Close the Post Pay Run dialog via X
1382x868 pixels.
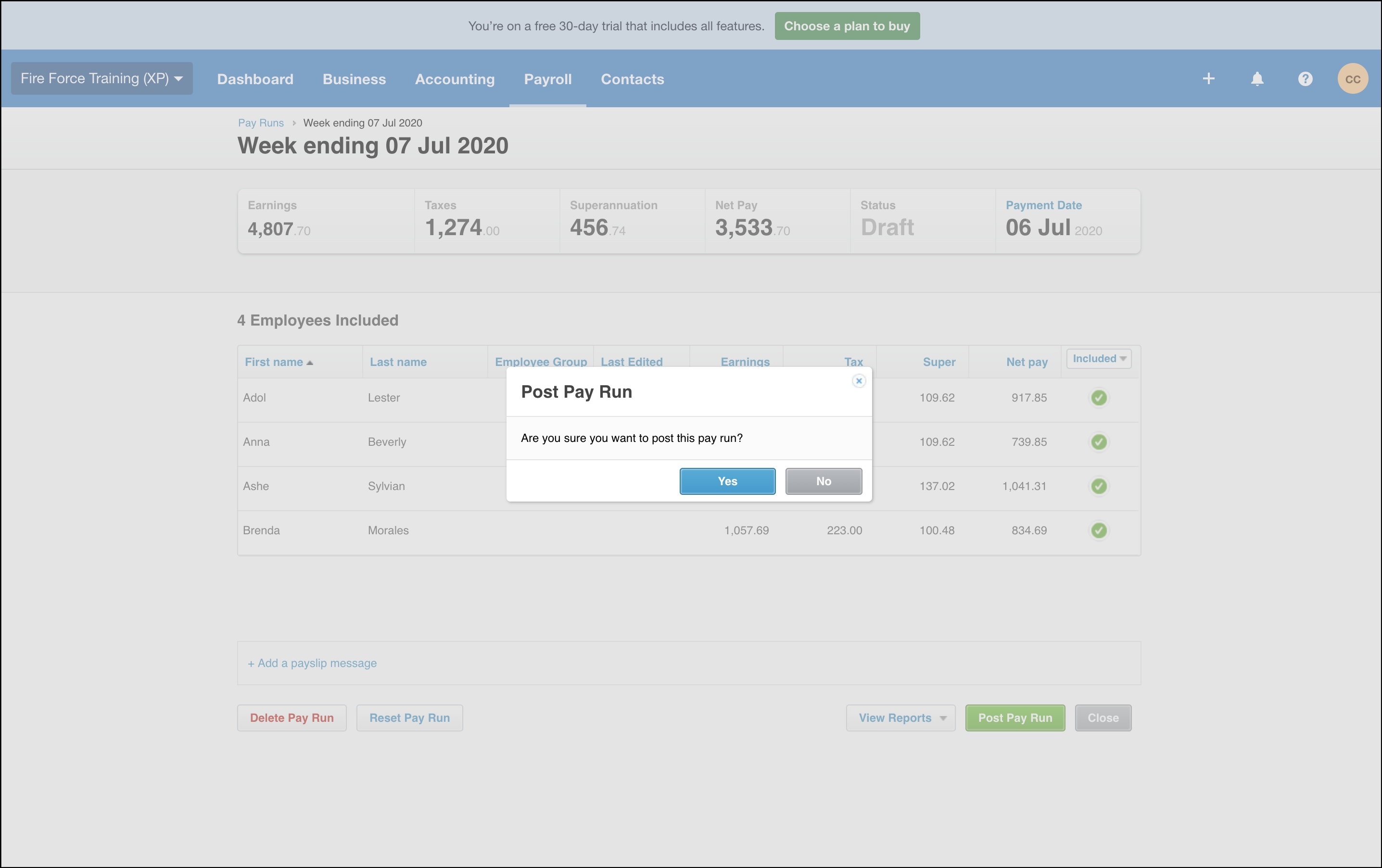coord(859,381)
